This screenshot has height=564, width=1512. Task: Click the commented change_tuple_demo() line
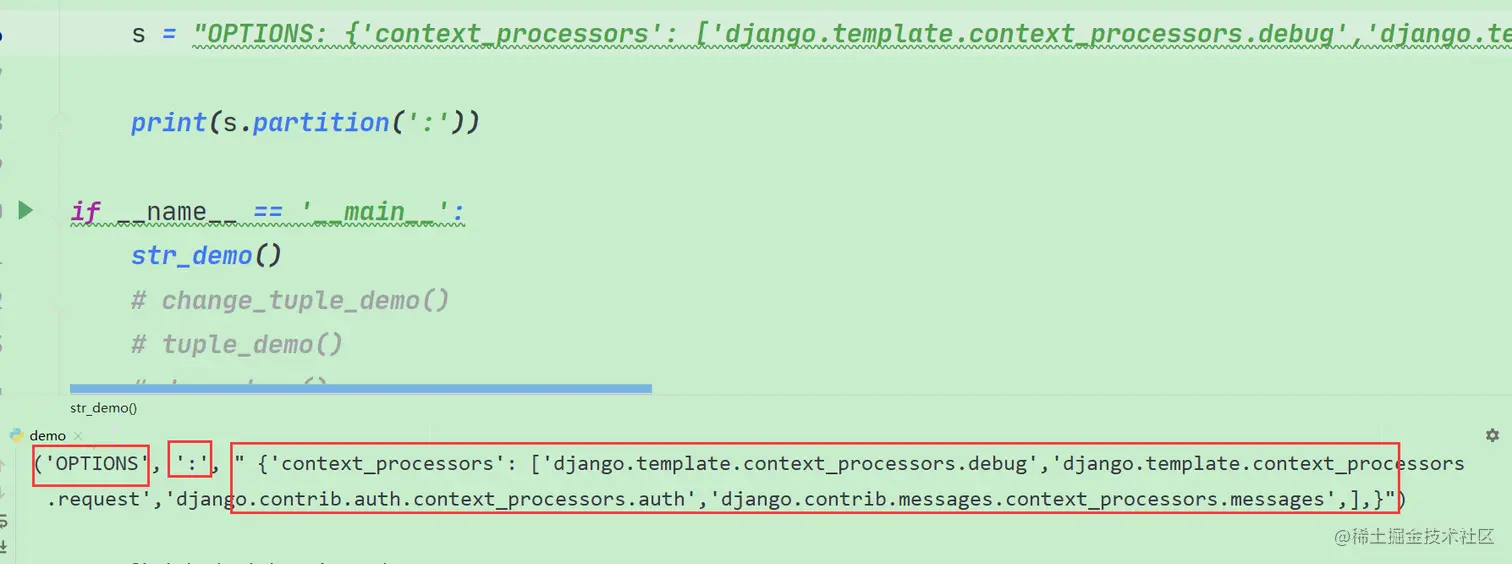[x=290, y=300]
